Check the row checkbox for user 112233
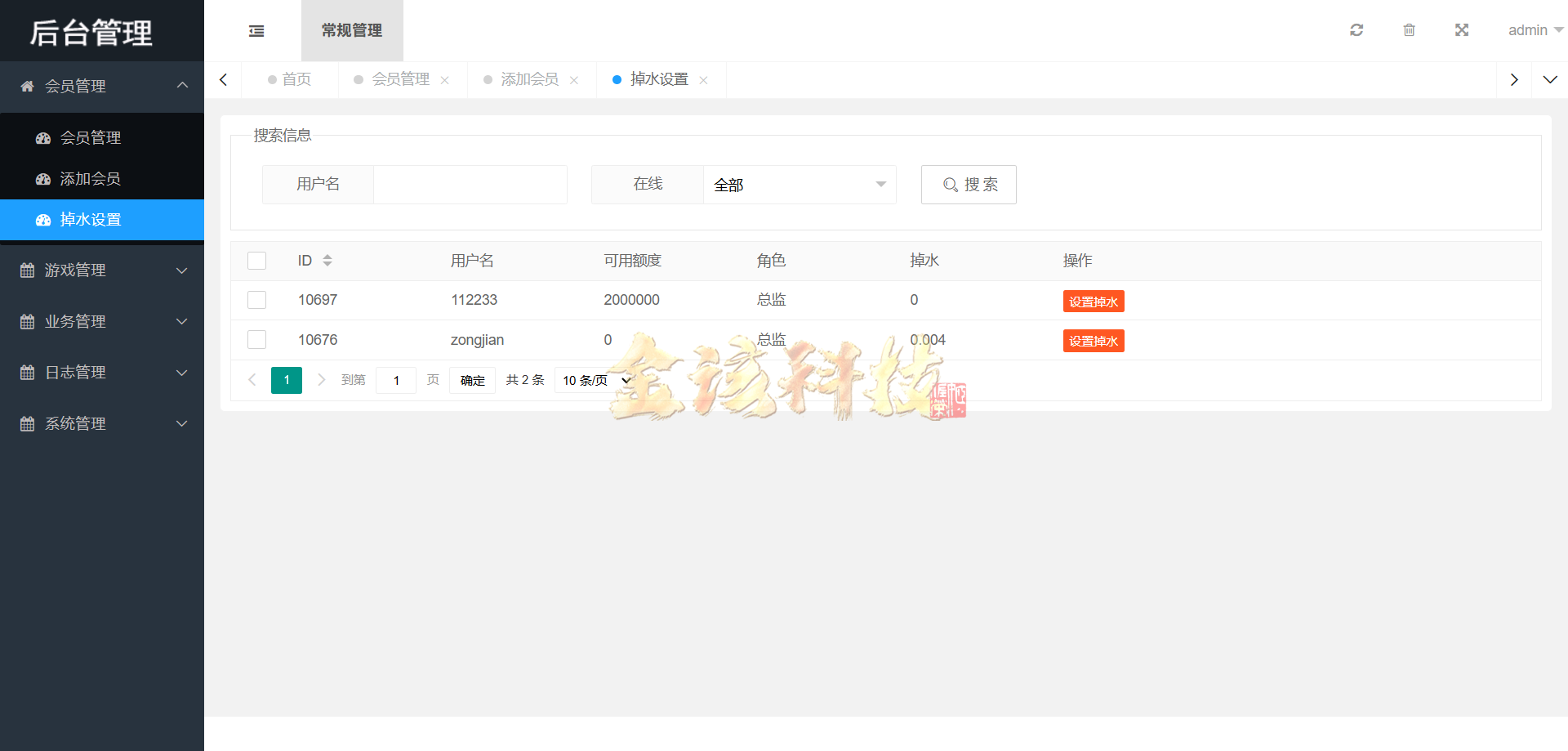This screenshot has height=751, width=1568. [256, 299]
